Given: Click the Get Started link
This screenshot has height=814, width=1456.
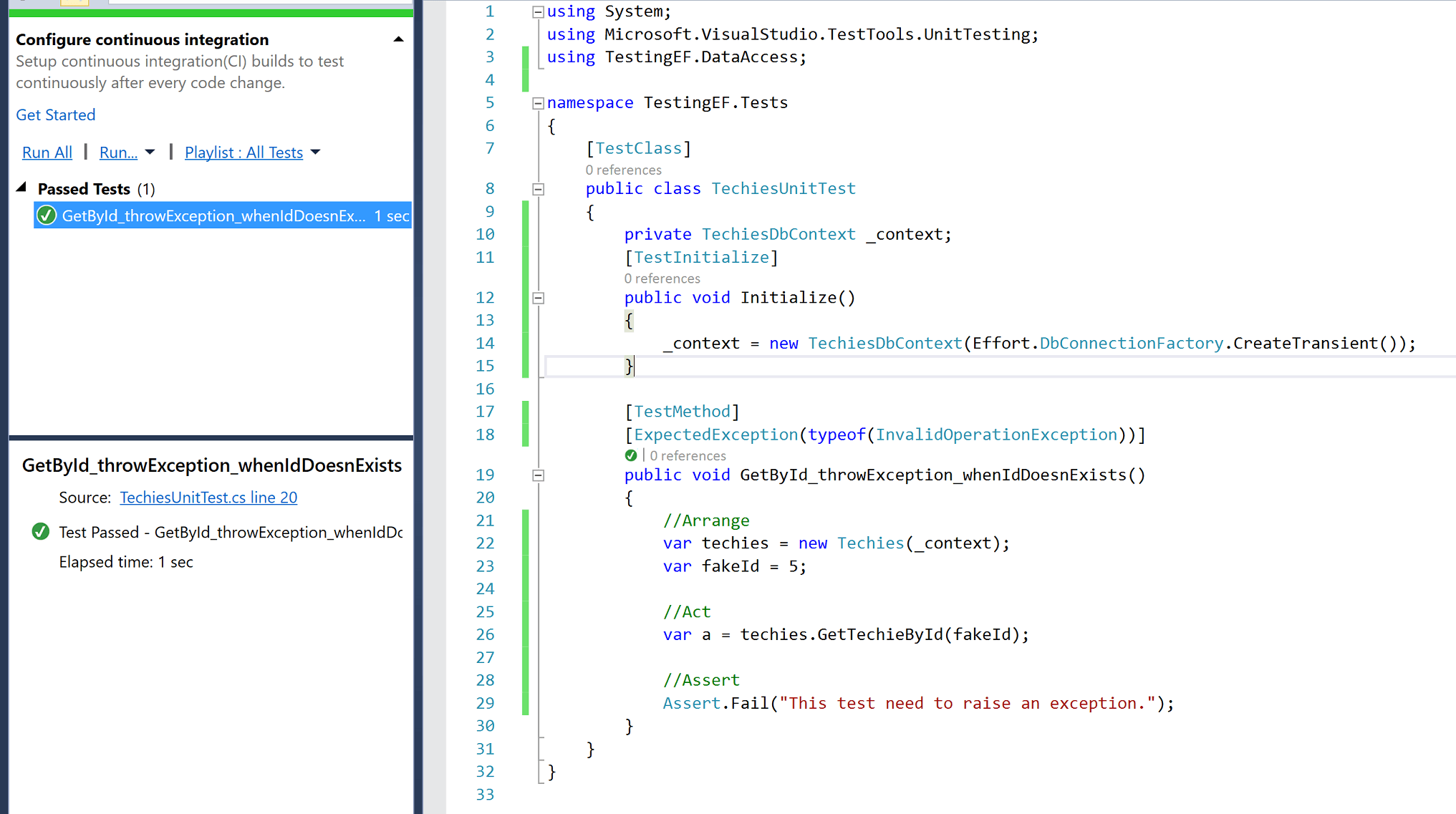Looking at the screenshot, I should coord(55,115).
